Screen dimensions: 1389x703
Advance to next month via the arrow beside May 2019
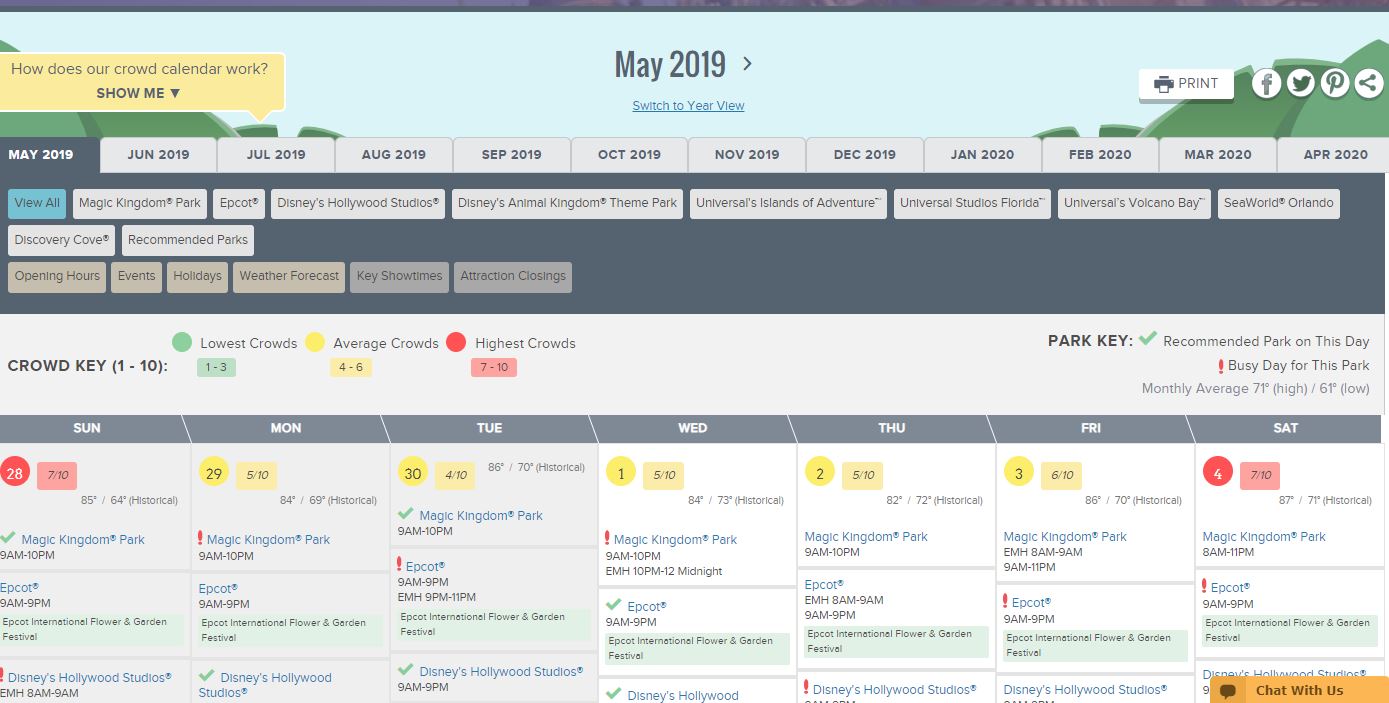point(745,63)
